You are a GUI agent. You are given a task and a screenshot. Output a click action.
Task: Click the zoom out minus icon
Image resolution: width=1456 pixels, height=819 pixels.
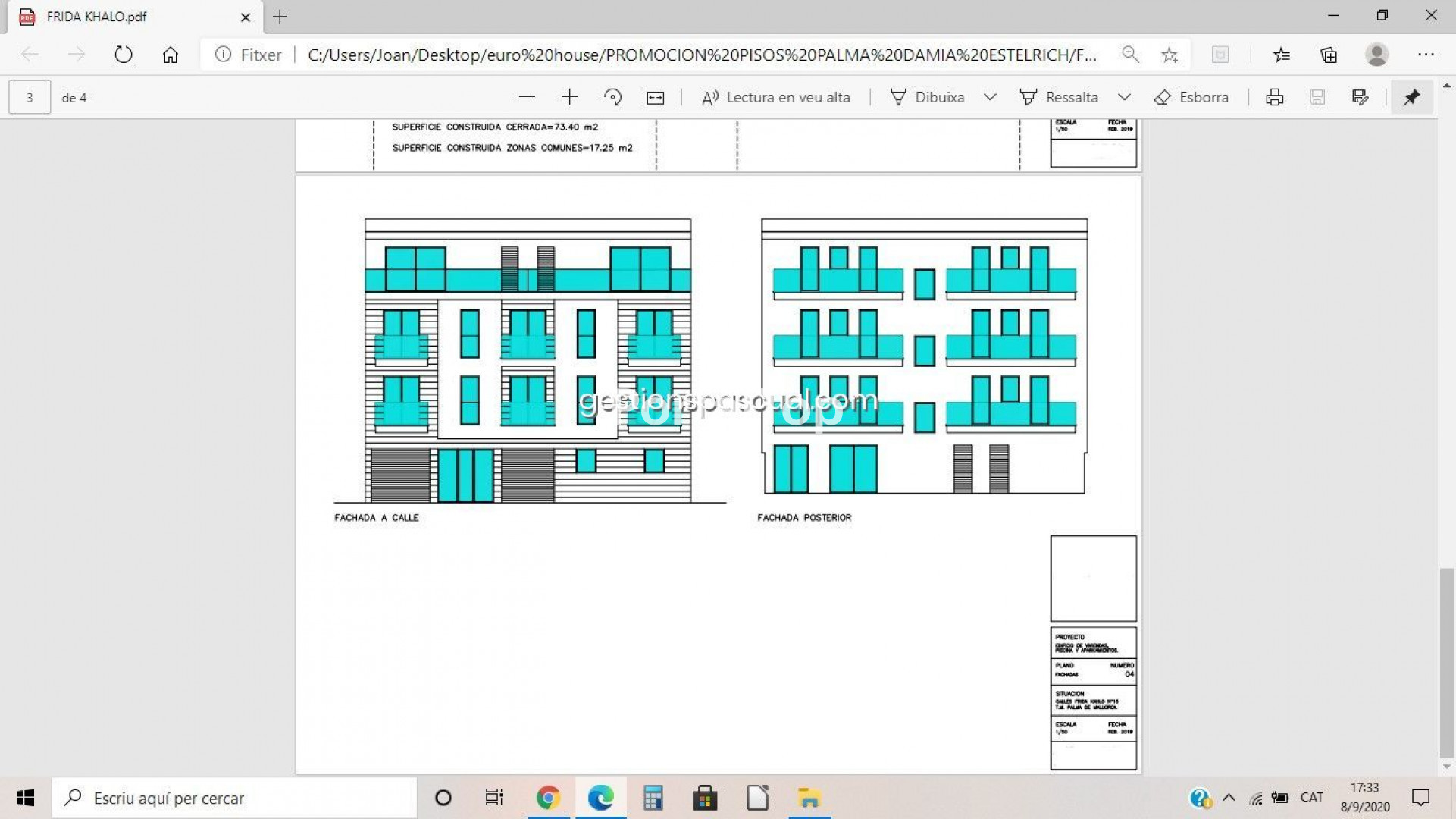pyautogui.click(x=527, y=97)
